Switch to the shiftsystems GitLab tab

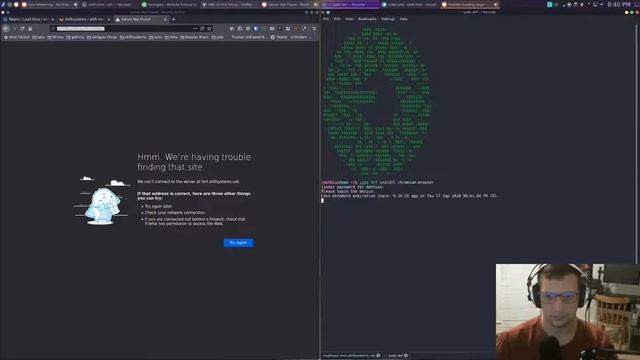point(84,19)
